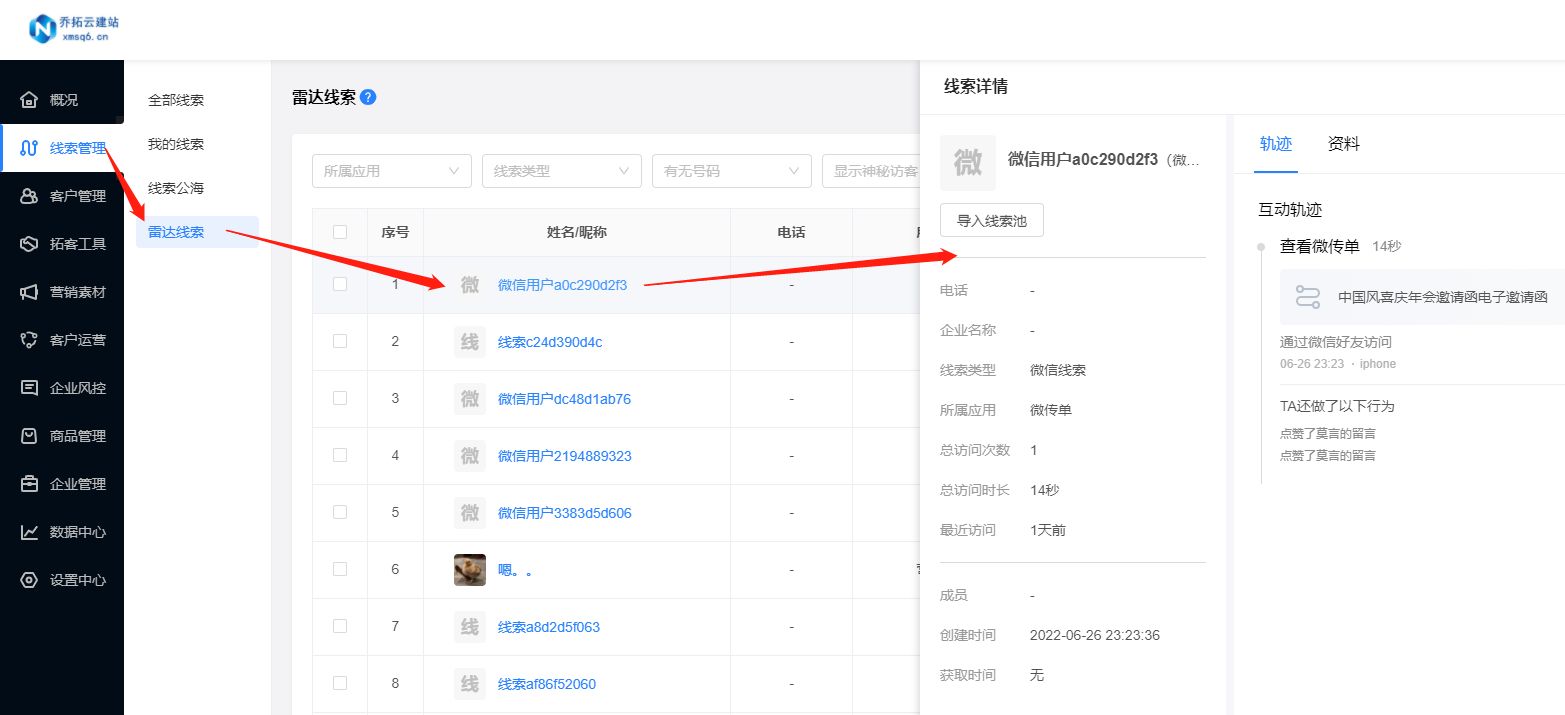Click the 姓名/昵称 column header

[x=577, y=232]
